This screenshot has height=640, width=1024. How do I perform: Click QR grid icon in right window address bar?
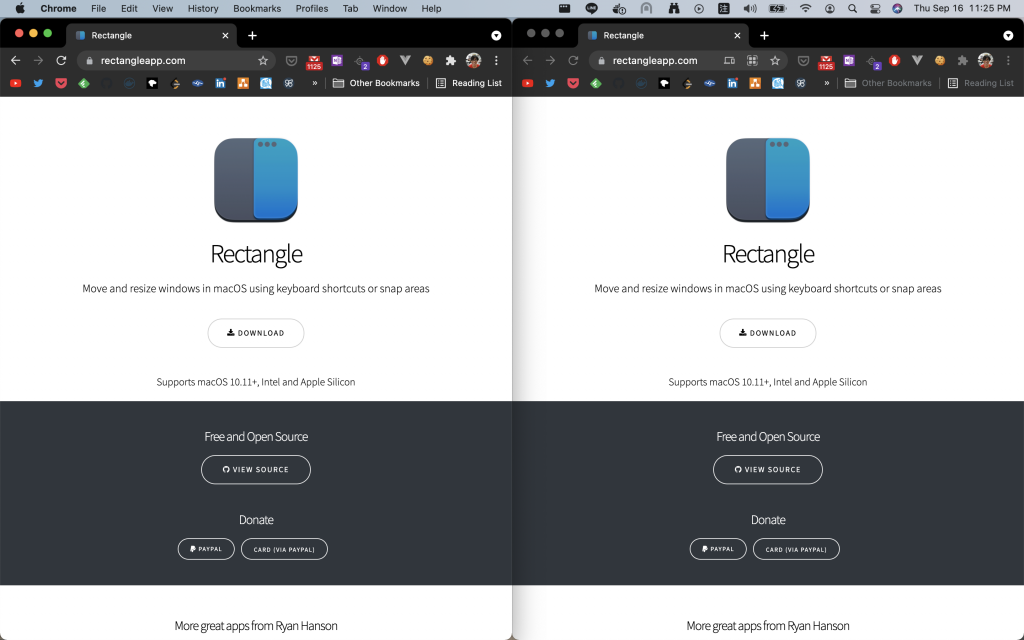tap(752, 61)
